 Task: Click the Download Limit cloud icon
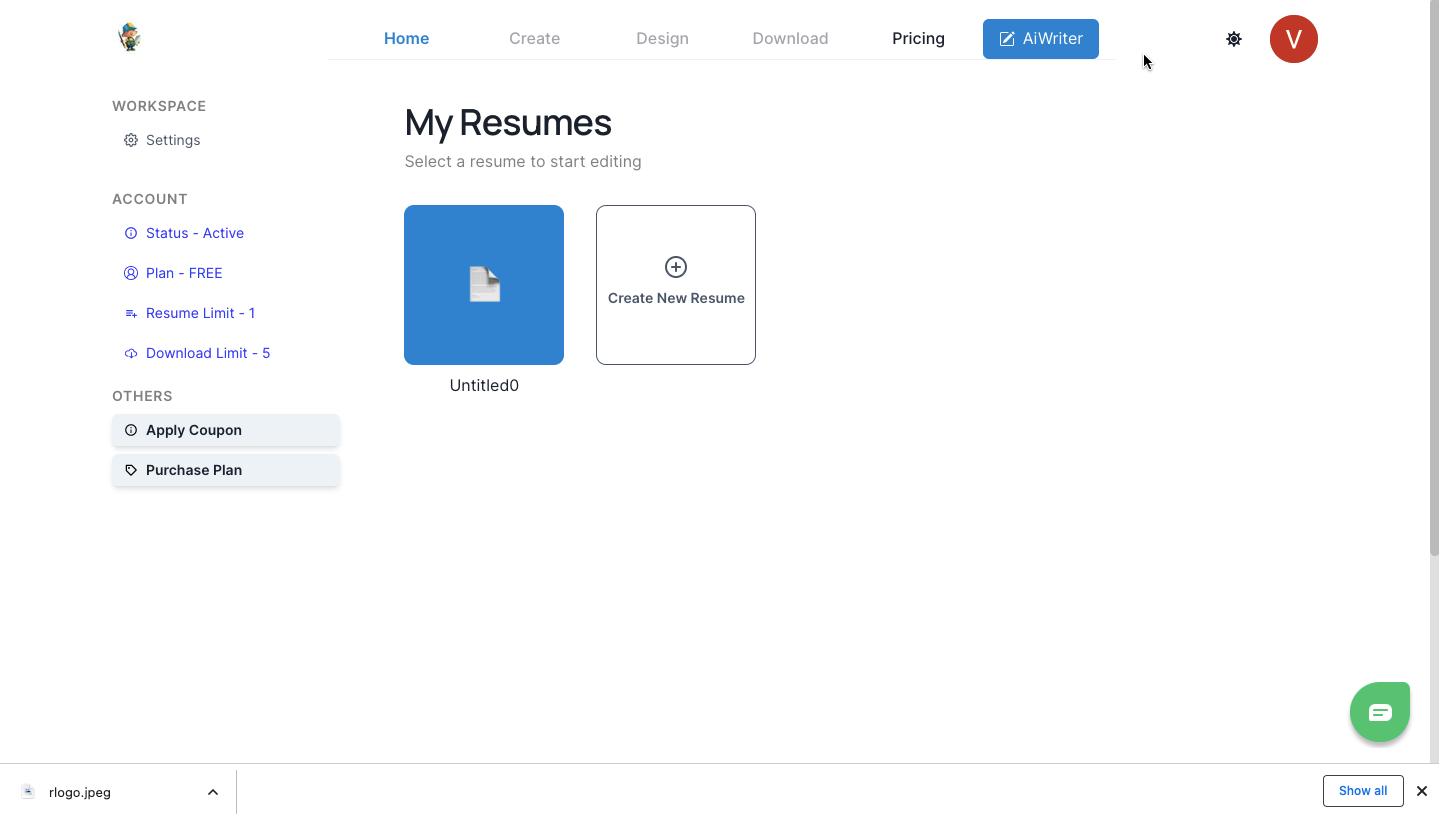click(131, 352)
